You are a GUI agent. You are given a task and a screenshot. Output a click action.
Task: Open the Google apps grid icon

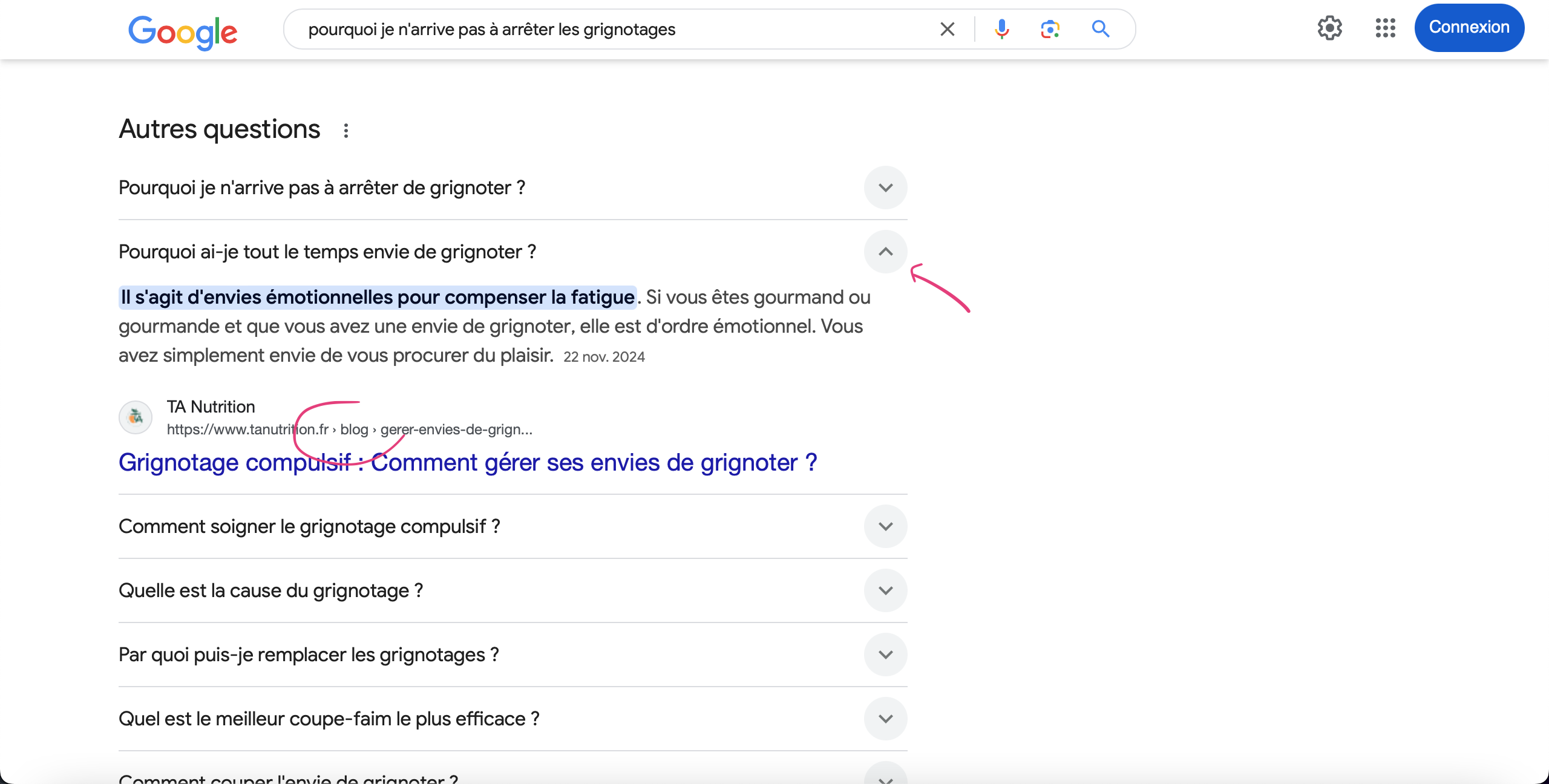click(x=1386, y=28)
